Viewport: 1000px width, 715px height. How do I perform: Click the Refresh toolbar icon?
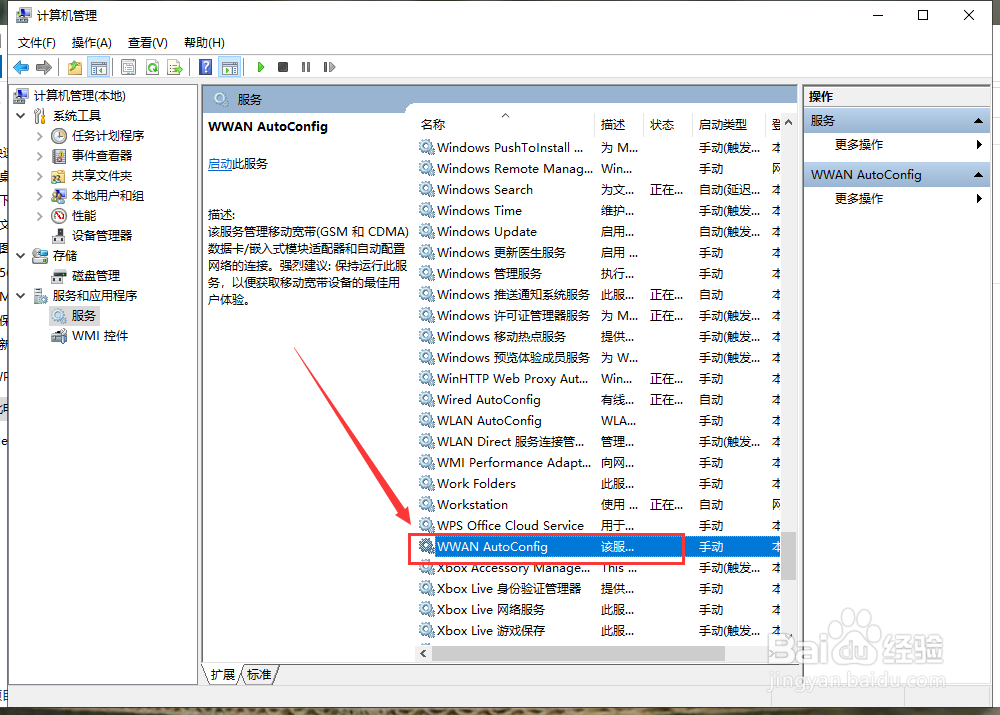[152, 67]
